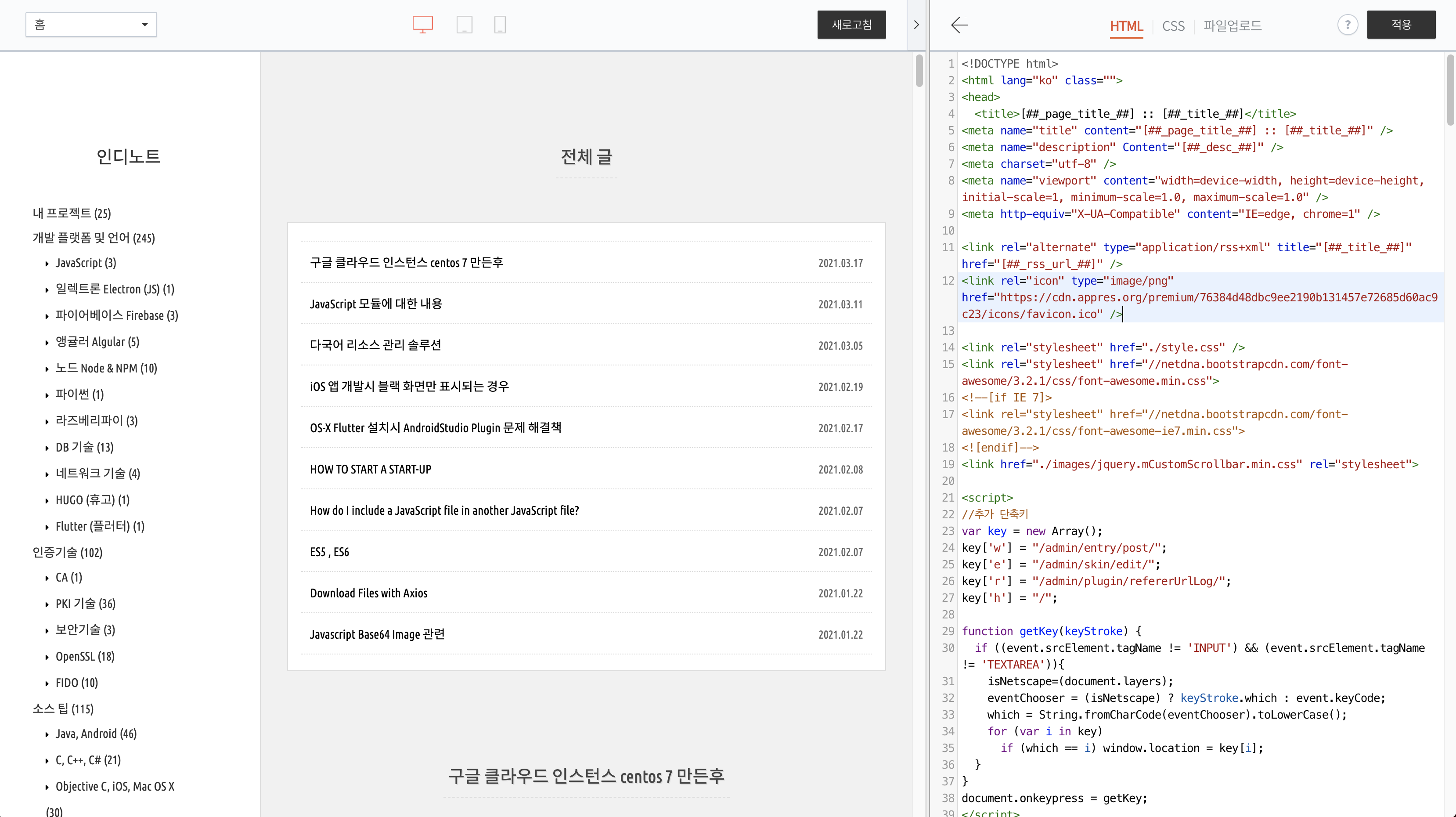Open the 개발 플랫폼 및 언어 (245) category
1456x817 pixels.
(93, 238)
